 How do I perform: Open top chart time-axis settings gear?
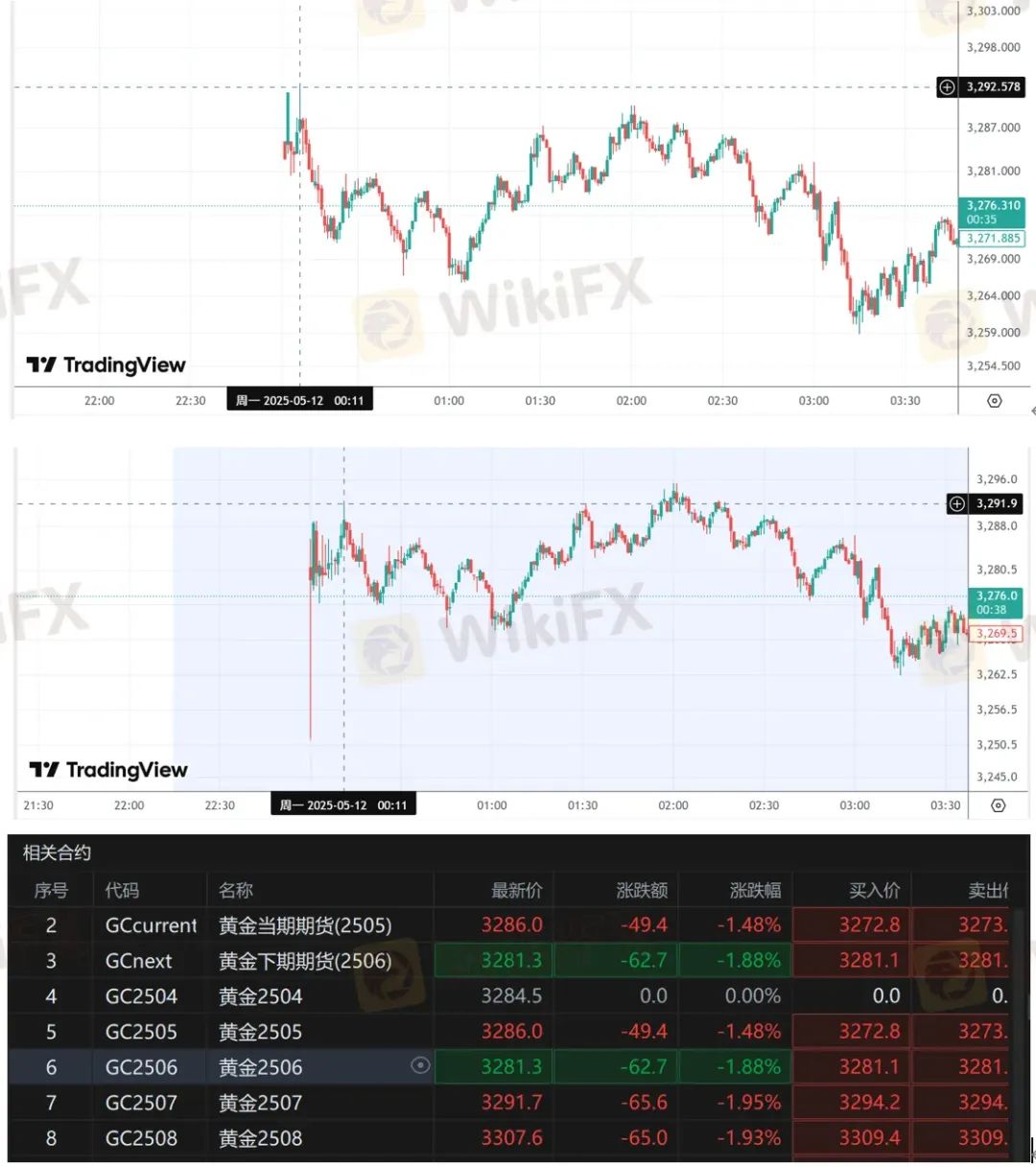pos(995,401)
